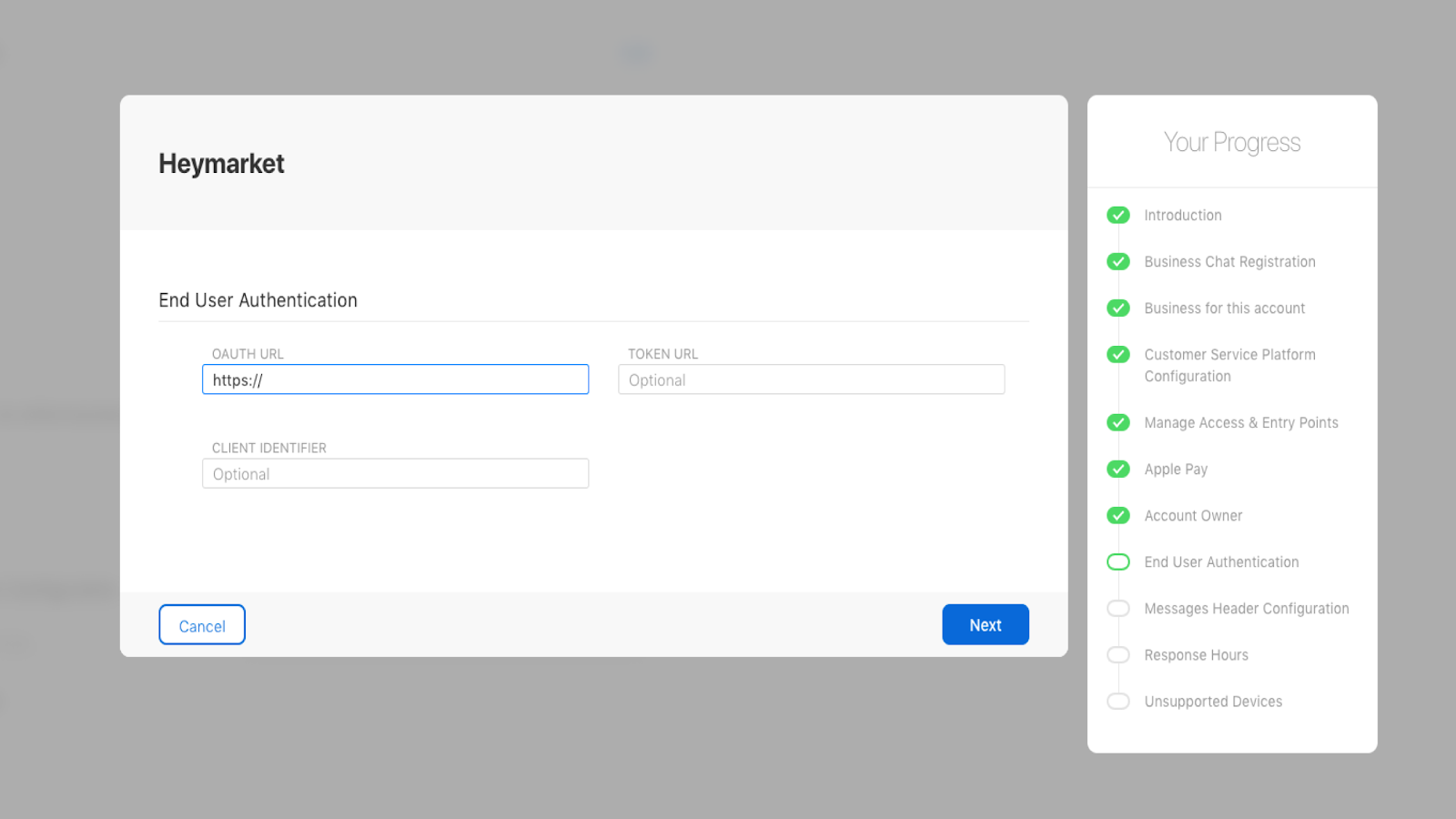Click the Heymarket dialog title
The width and height of the screenshot is (1456, 819).
[x=221, y=164]
